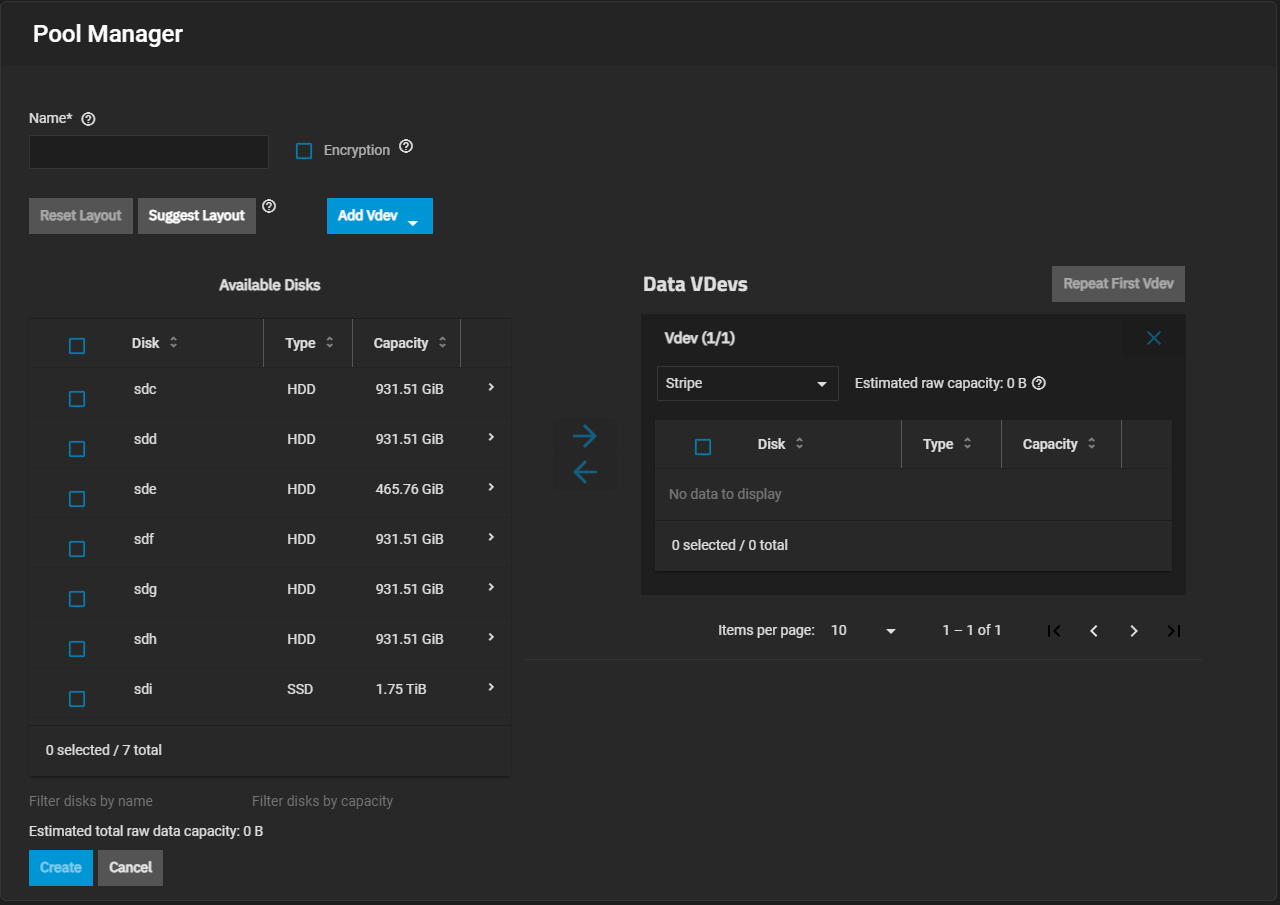The image size is (1280, 905).
Task: Enable the Encryption checkbox
Action: coord(304,151)
